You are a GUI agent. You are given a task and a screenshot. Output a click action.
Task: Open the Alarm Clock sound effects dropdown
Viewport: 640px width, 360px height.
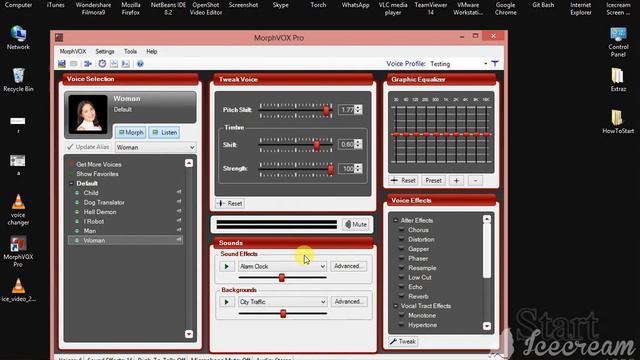(x=322, y=267)
